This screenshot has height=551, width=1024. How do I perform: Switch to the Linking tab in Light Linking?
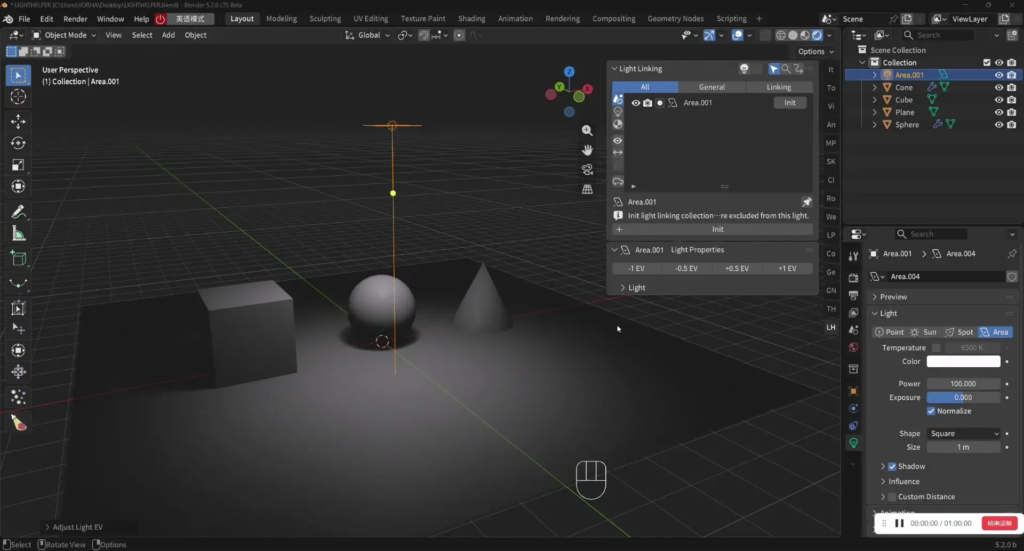click(778, 87)
